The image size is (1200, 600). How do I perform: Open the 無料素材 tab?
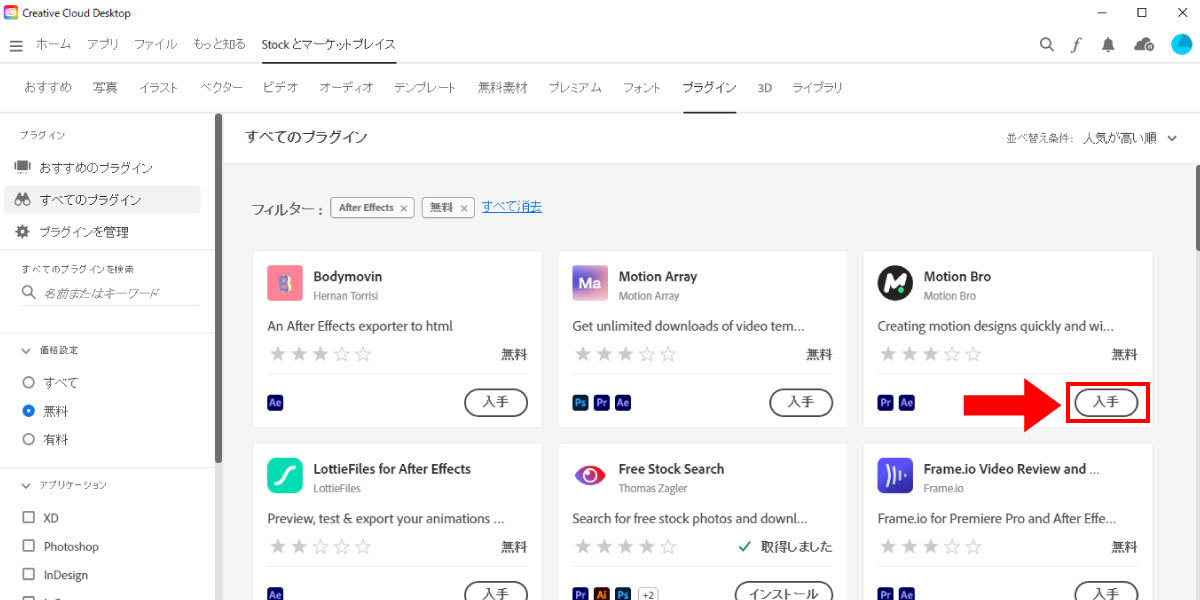click(502, 88)
